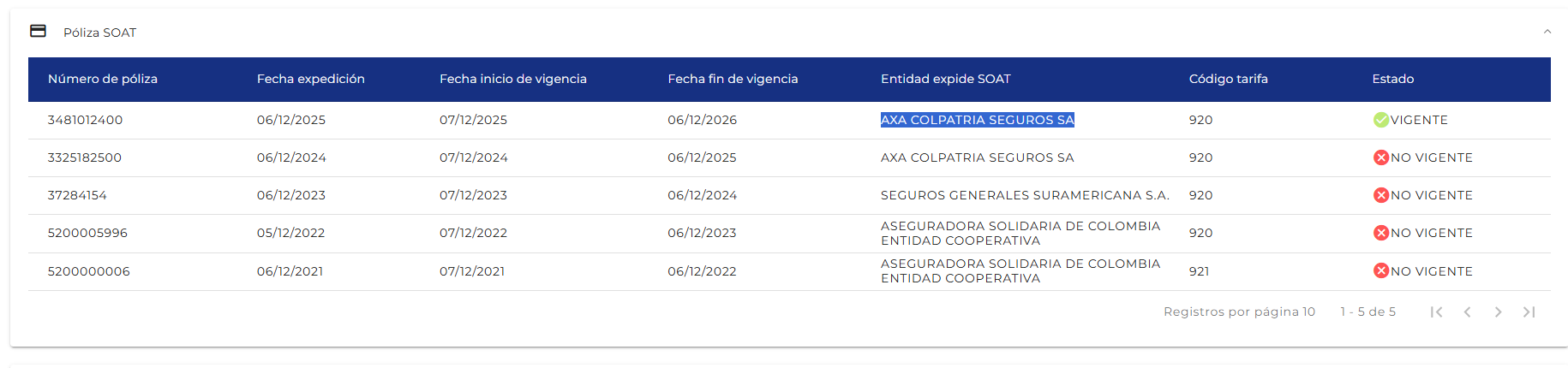Open the Registros por página dropdown

[x=1308, y=312]
